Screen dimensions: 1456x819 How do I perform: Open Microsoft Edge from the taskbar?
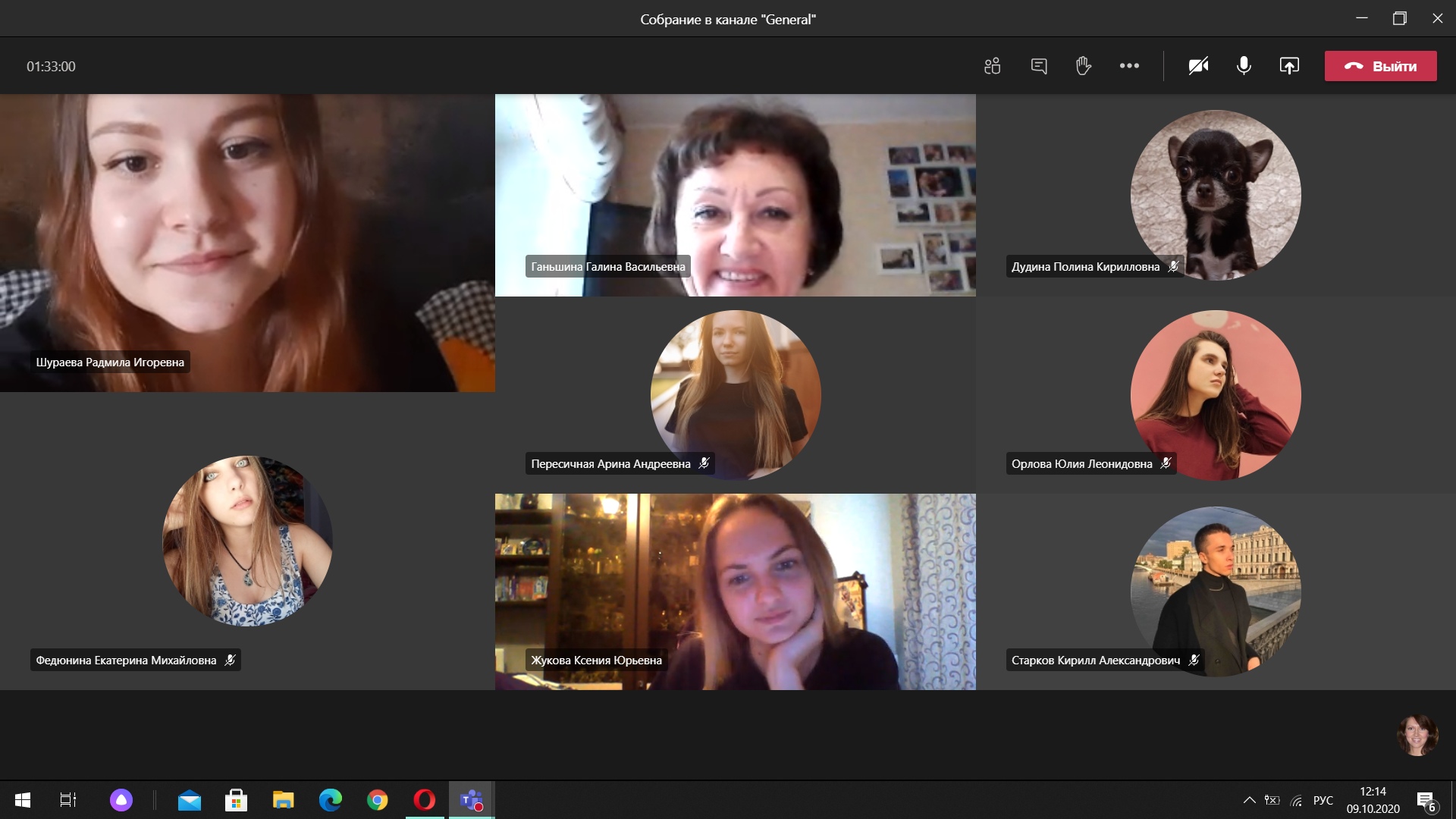coord(331,800)
